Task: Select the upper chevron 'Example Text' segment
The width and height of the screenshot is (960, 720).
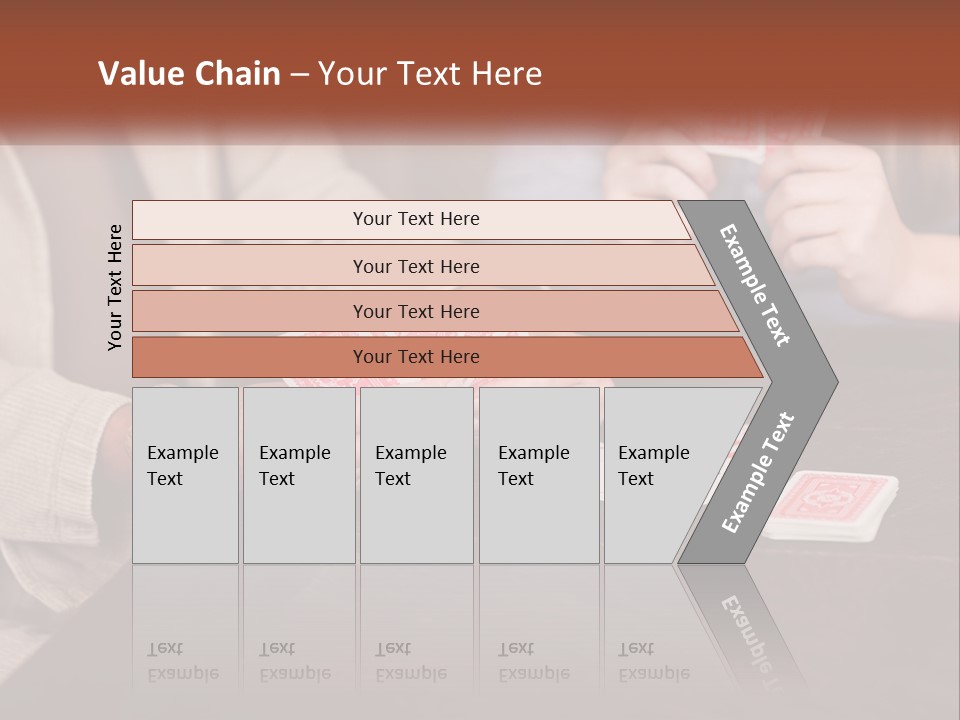Action: pyautogui.click(x=756, y=285)
